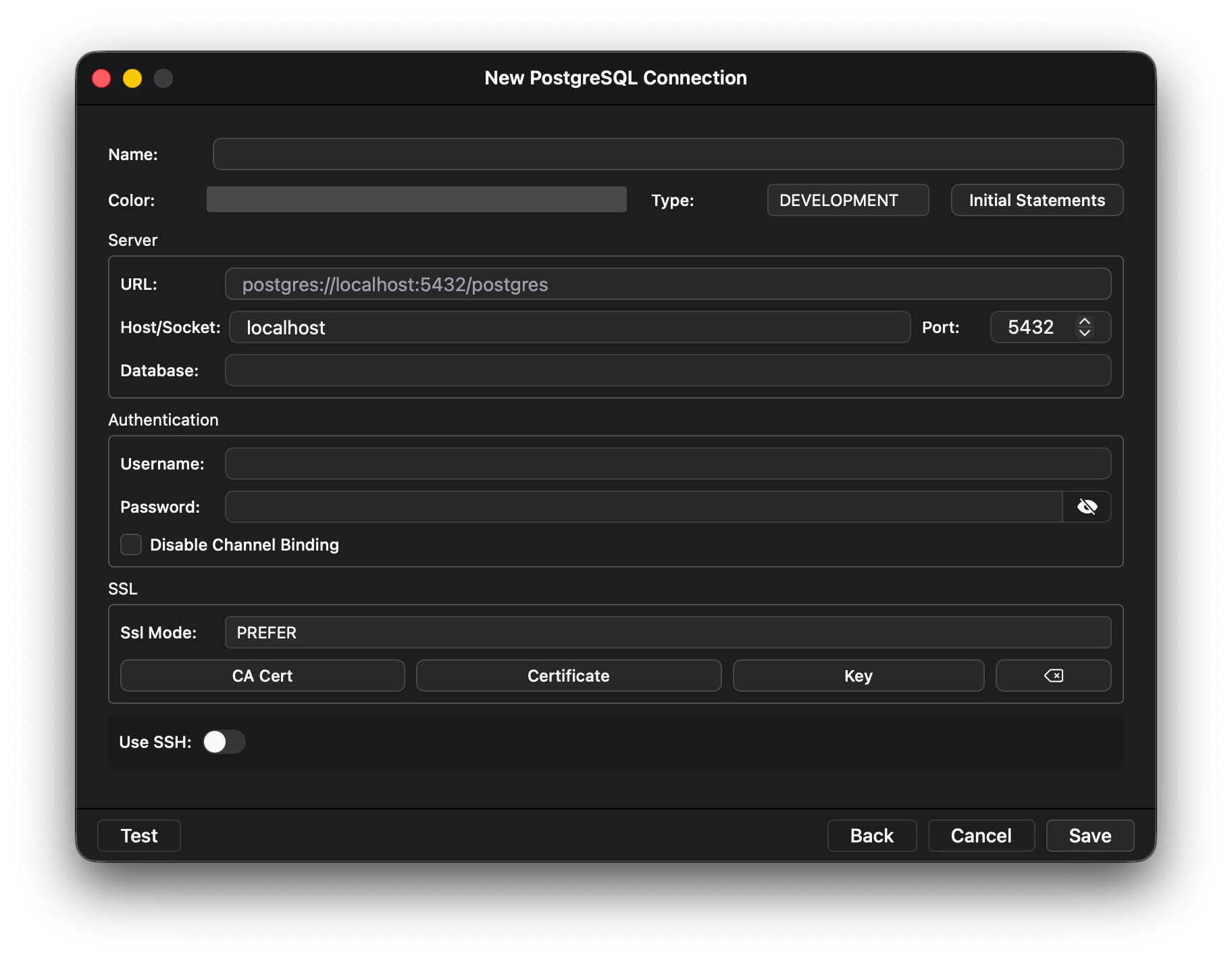
Task: Enable the Disable Channel Binding checkbox
Action: tap(131, 545)
